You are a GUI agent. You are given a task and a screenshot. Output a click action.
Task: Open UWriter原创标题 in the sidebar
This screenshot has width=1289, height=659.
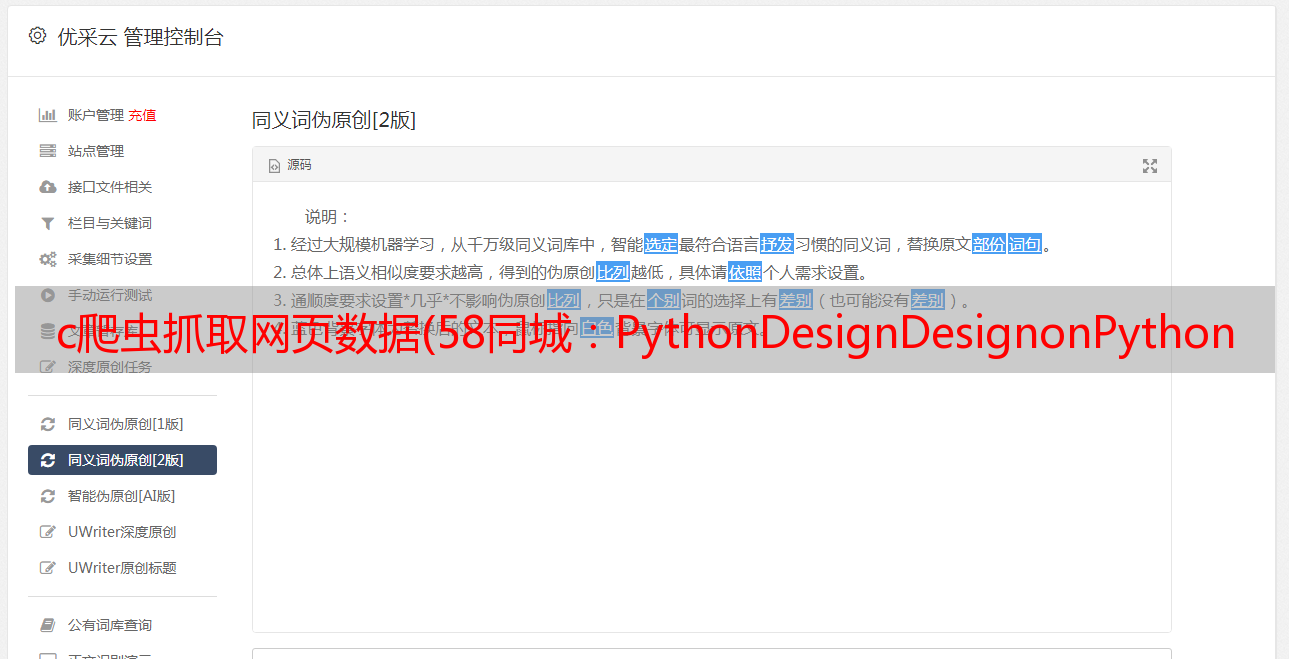click(x=122, y=568)
